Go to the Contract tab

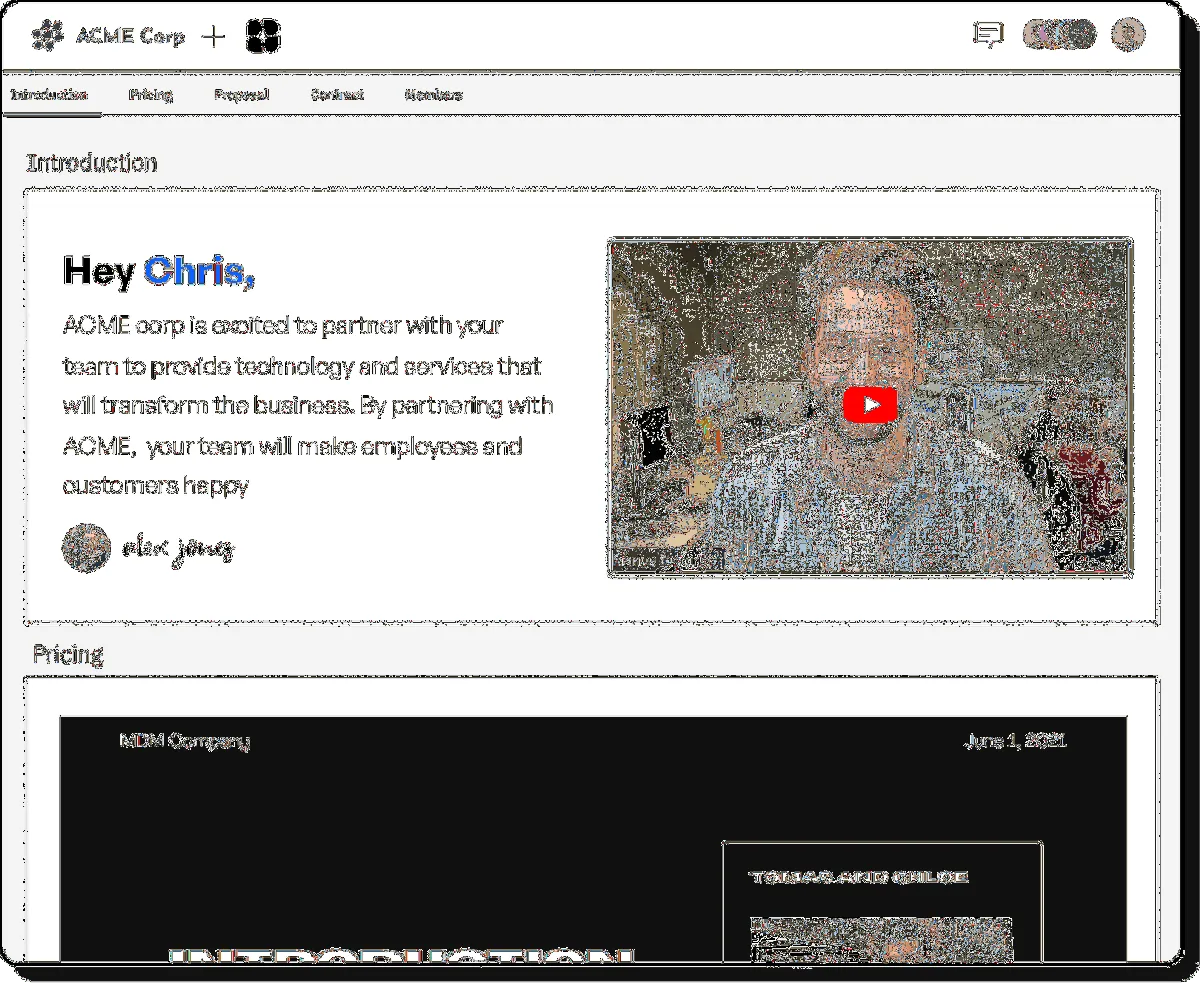pos(337,95)
